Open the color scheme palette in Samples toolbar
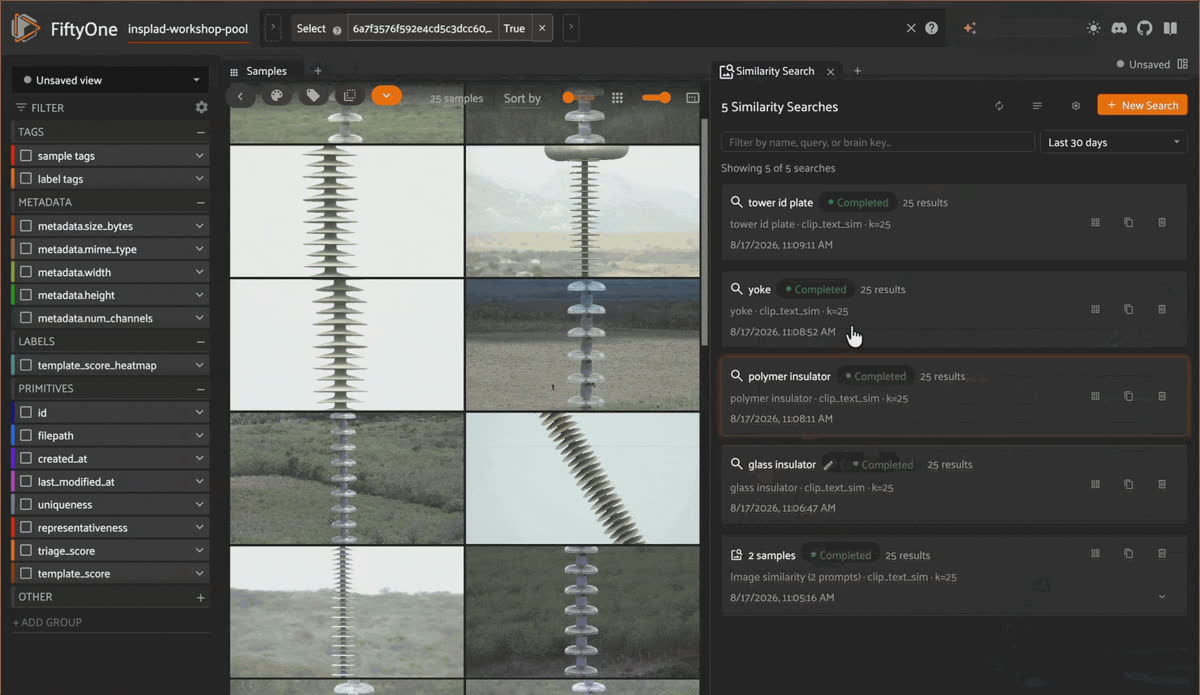The height and width of the screenshot is (695, 1200). click(x=277, y=96)
